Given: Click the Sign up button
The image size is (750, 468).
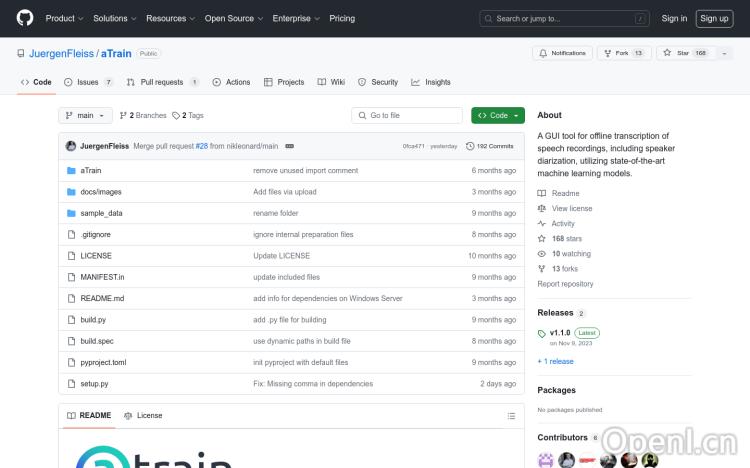Looking at the screenshot, I should pyautogui.click(x=714, y=18).
